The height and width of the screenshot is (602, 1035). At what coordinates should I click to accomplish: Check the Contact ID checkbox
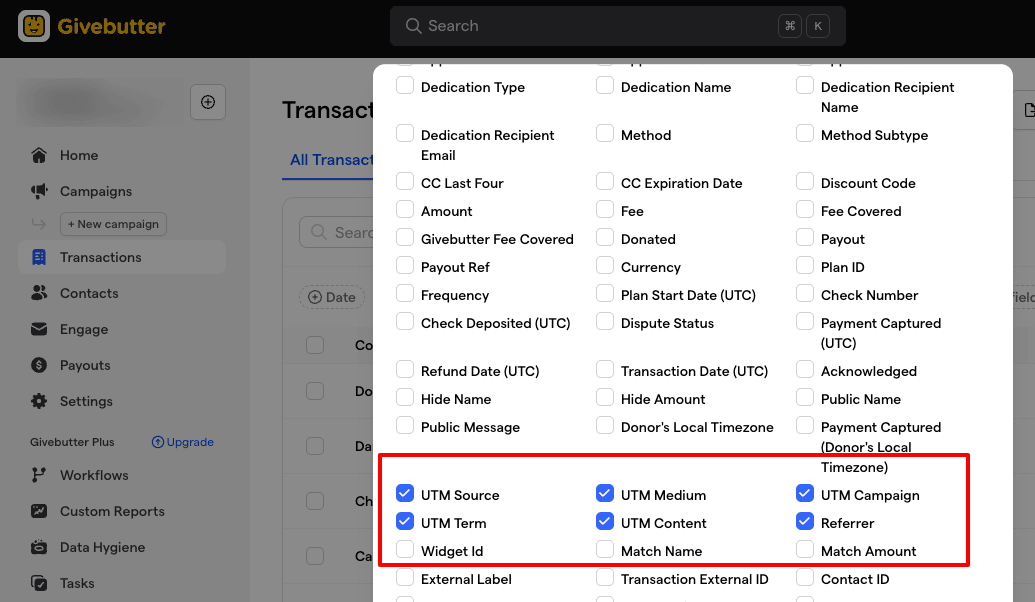click(x=805, y=578)
